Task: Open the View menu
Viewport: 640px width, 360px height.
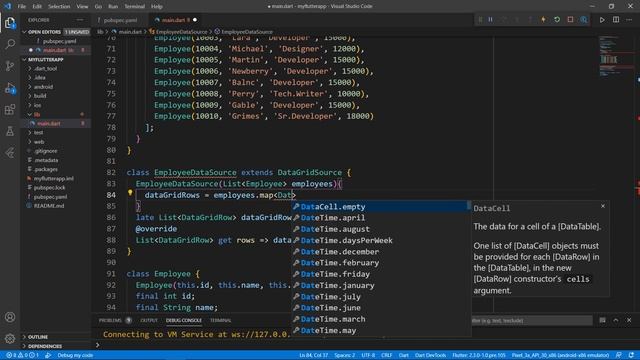Action: click(x=82, y=7)
